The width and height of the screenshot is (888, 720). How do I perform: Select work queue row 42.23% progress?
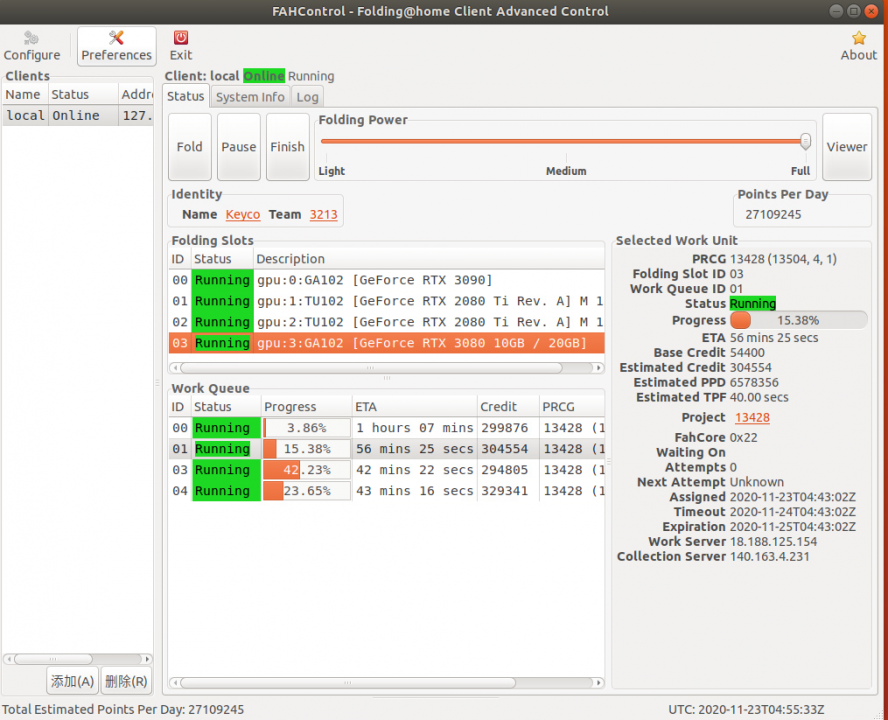click(387, 470)
